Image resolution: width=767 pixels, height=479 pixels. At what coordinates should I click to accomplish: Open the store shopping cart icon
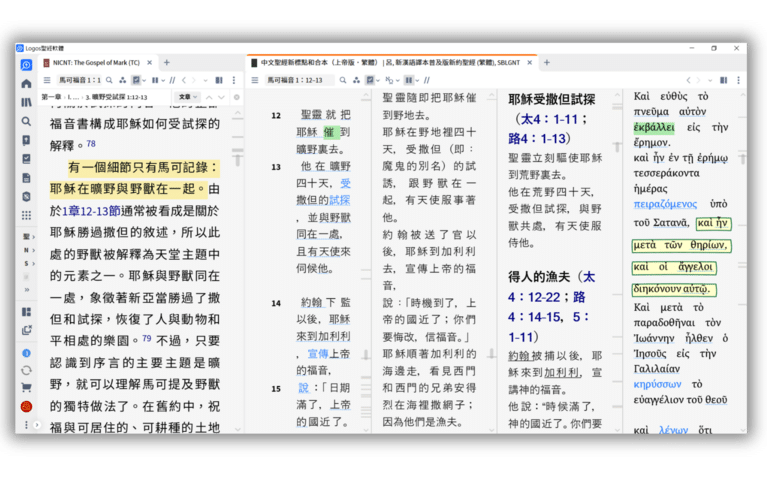pos(26,388)
